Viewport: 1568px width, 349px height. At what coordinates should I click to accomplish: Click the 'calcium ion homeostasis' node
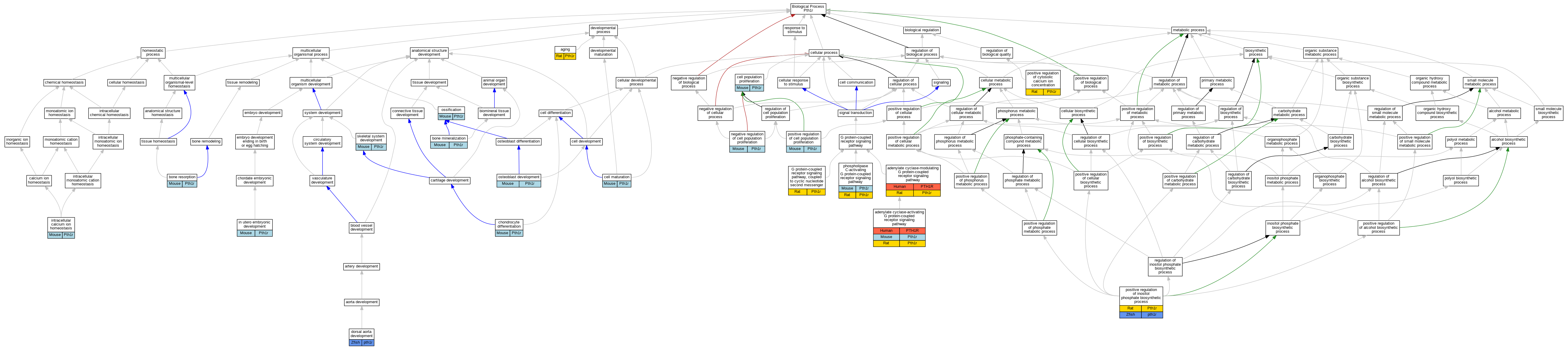[39, 181]
